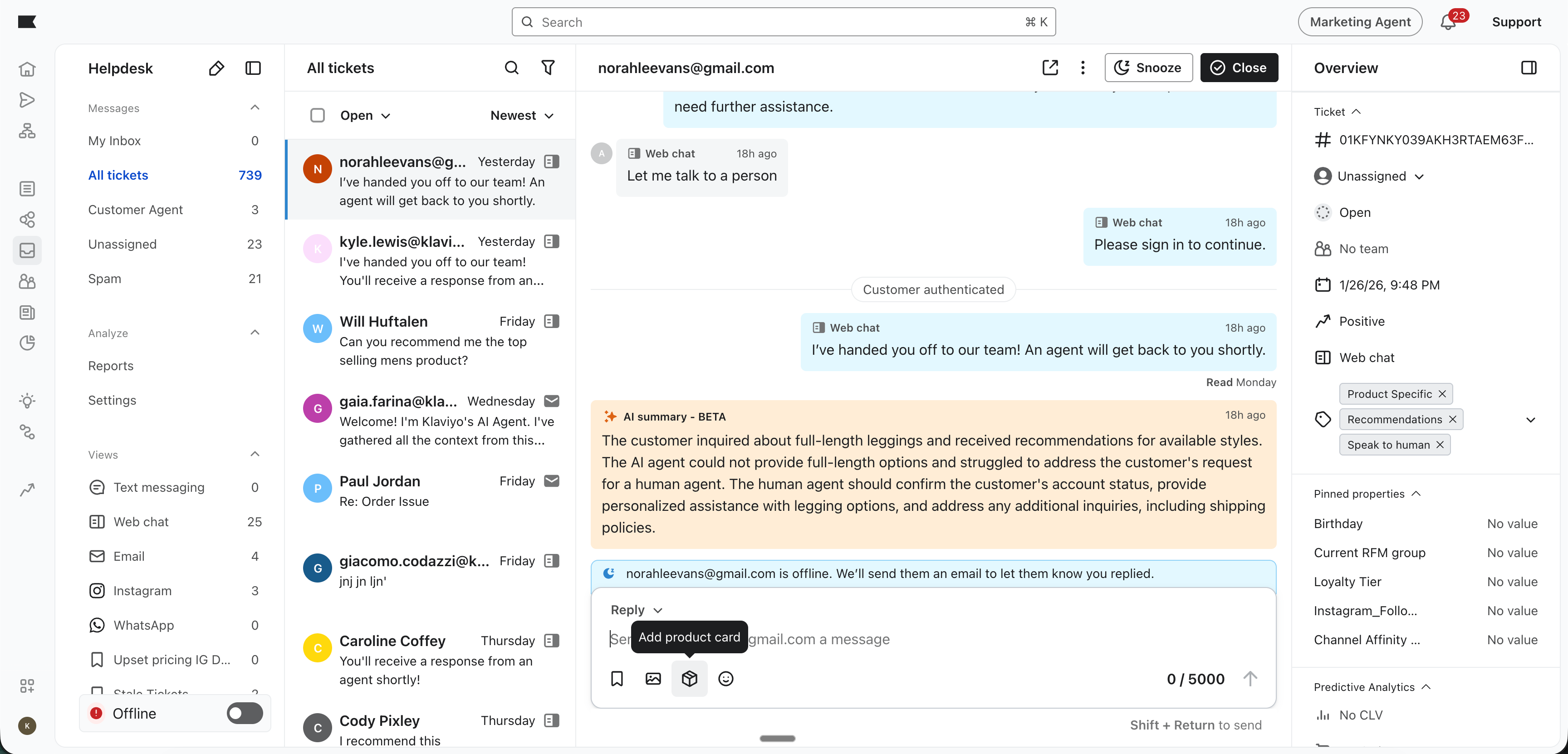Click the compose new message pencil icon
Image resolution: width=1568 pixels, height=754 pixels.
click(216, 68)
